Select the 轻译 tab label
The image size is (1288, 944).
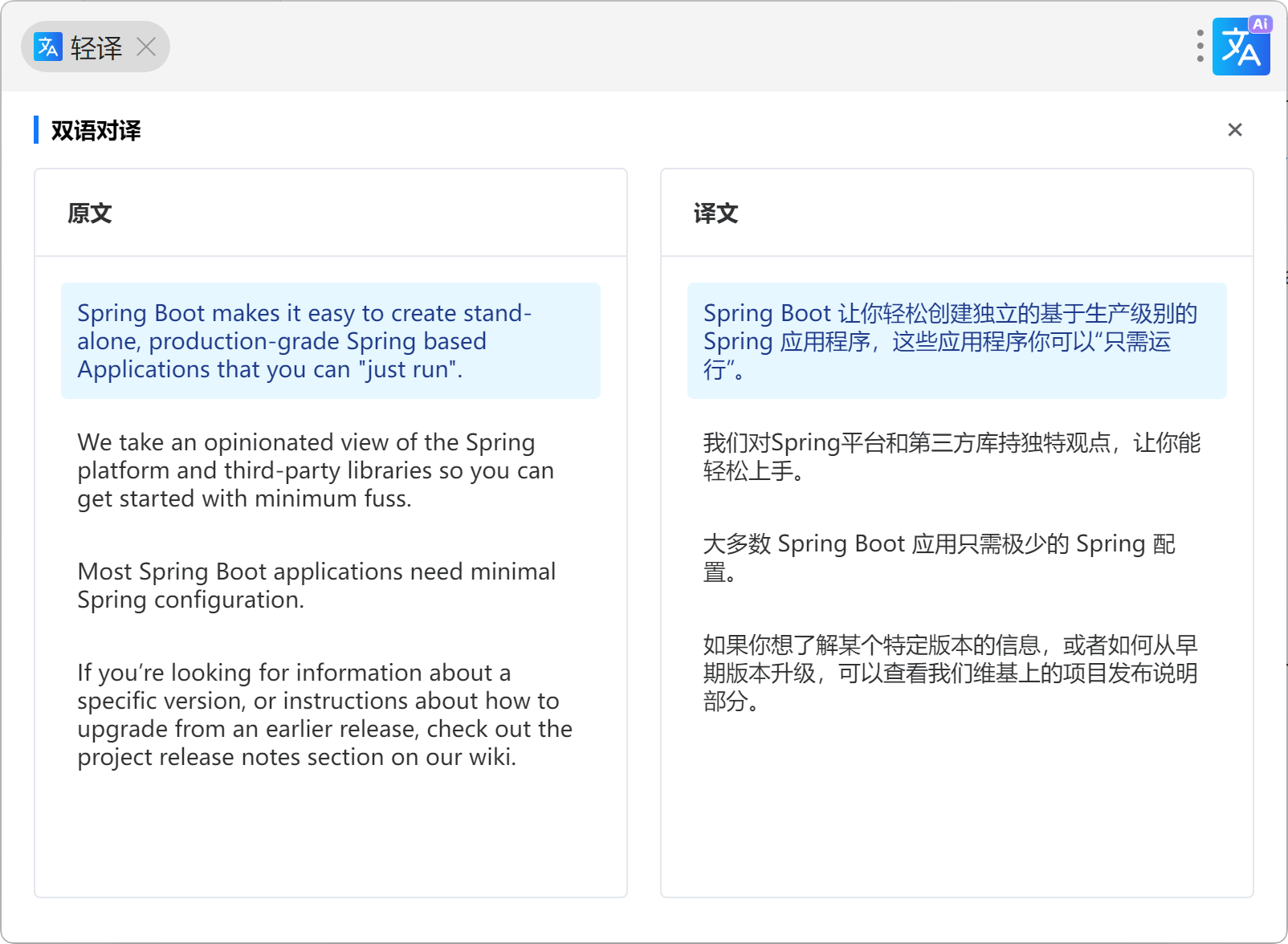pos(96,47)
